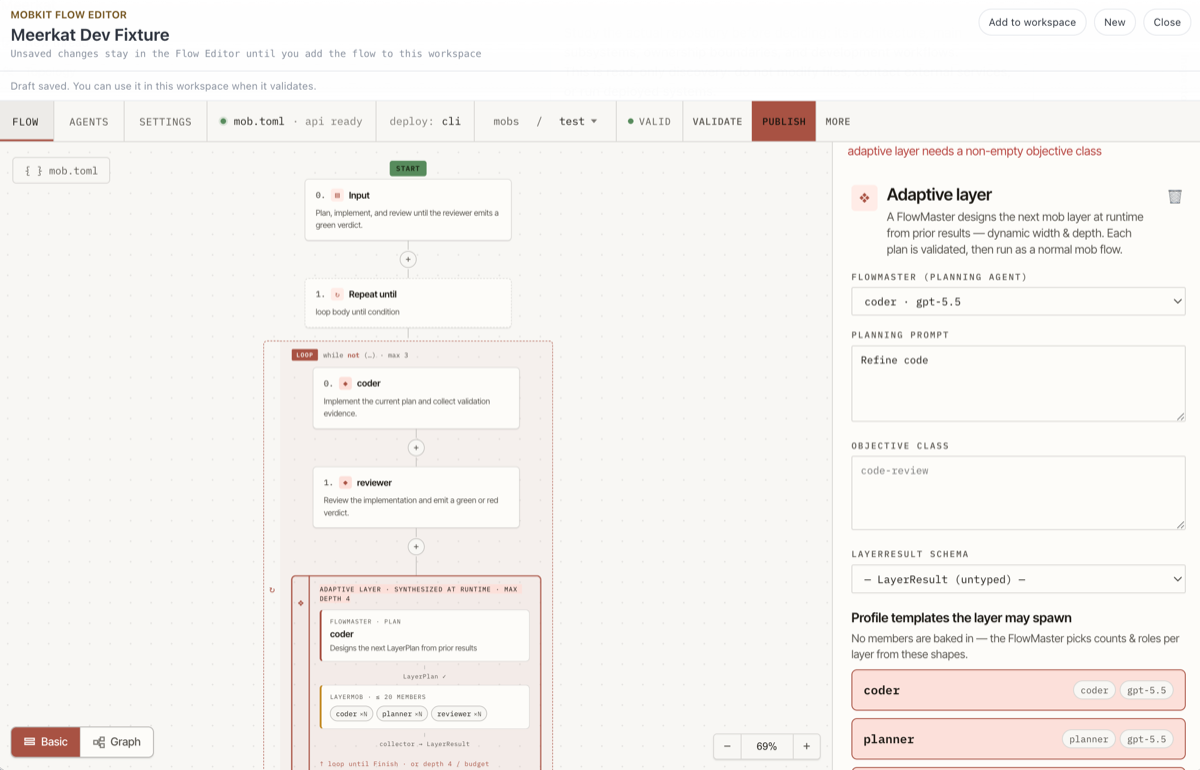Screen dimensions: 1200x770
Task: Click the Repeat until loop icon
Action: (337, 294)
